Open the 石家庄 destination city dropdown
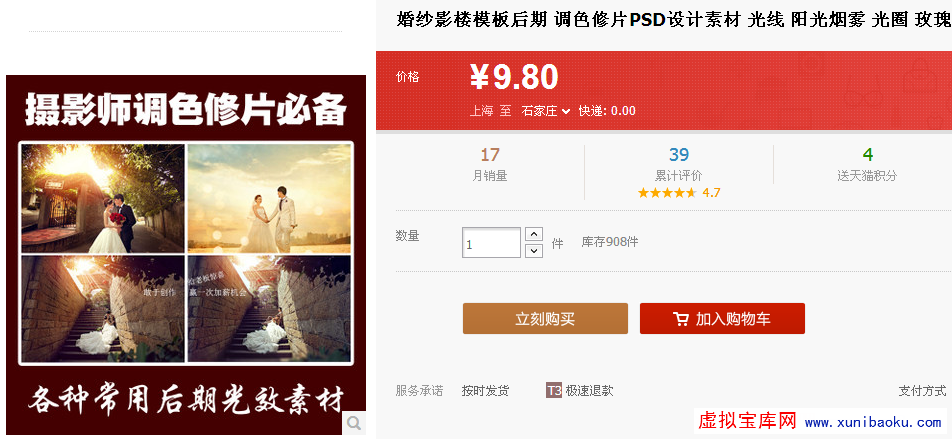Screen dimensions: 952x439 tap(546, 111)
